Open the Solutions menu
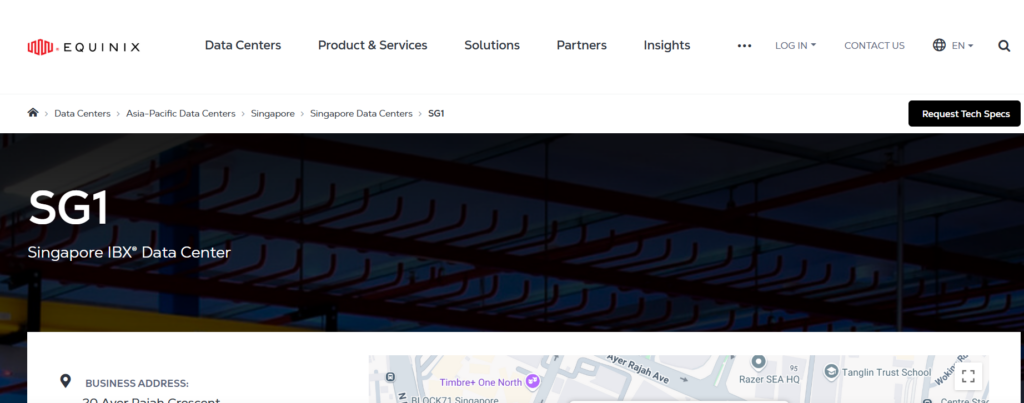This screenshot has height=403, width=1024. click(492, 45)
